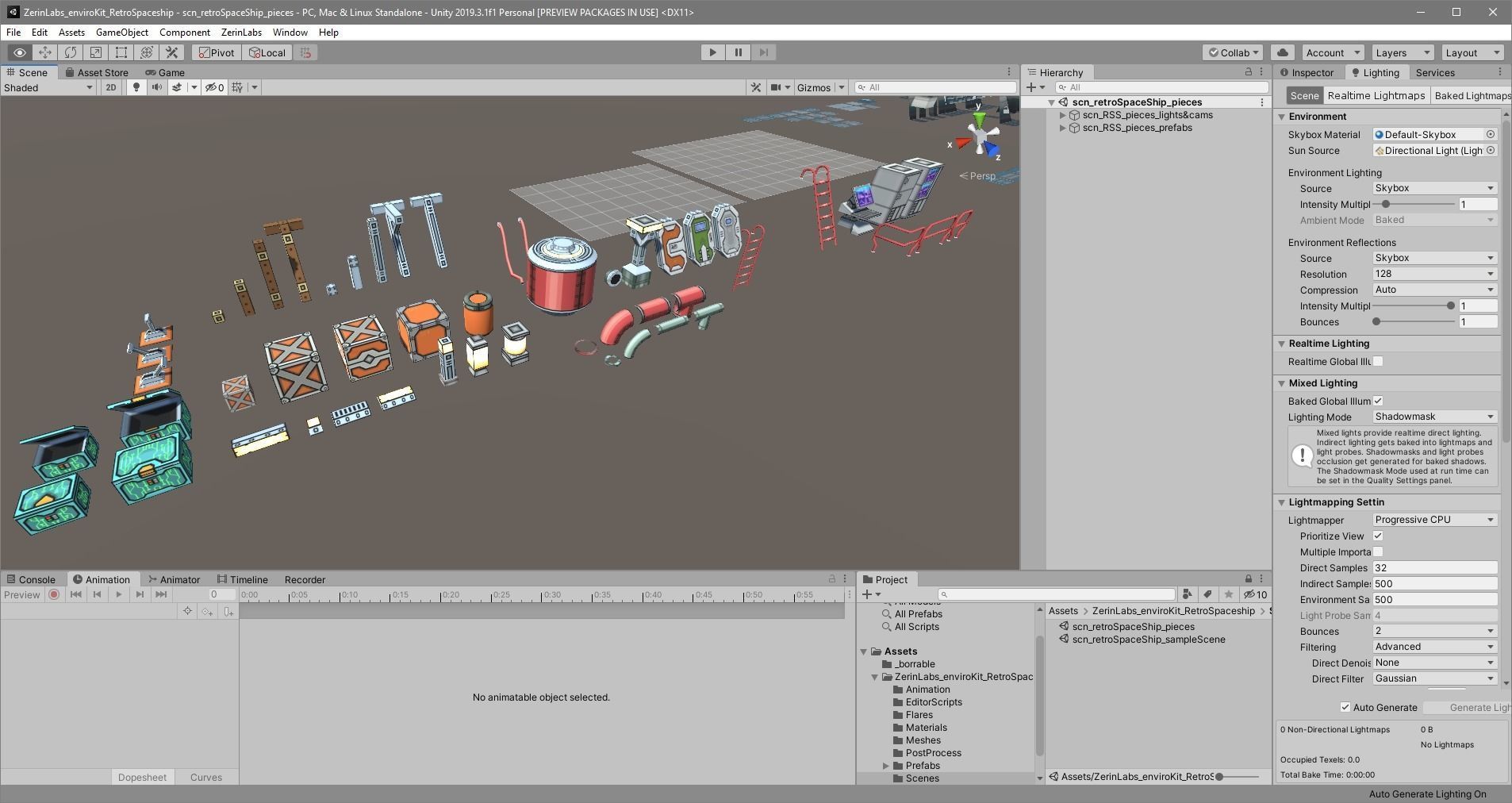The image size is (1512, 803).
Task: Select the Hand (view) tool
Action: pos(20,52)
